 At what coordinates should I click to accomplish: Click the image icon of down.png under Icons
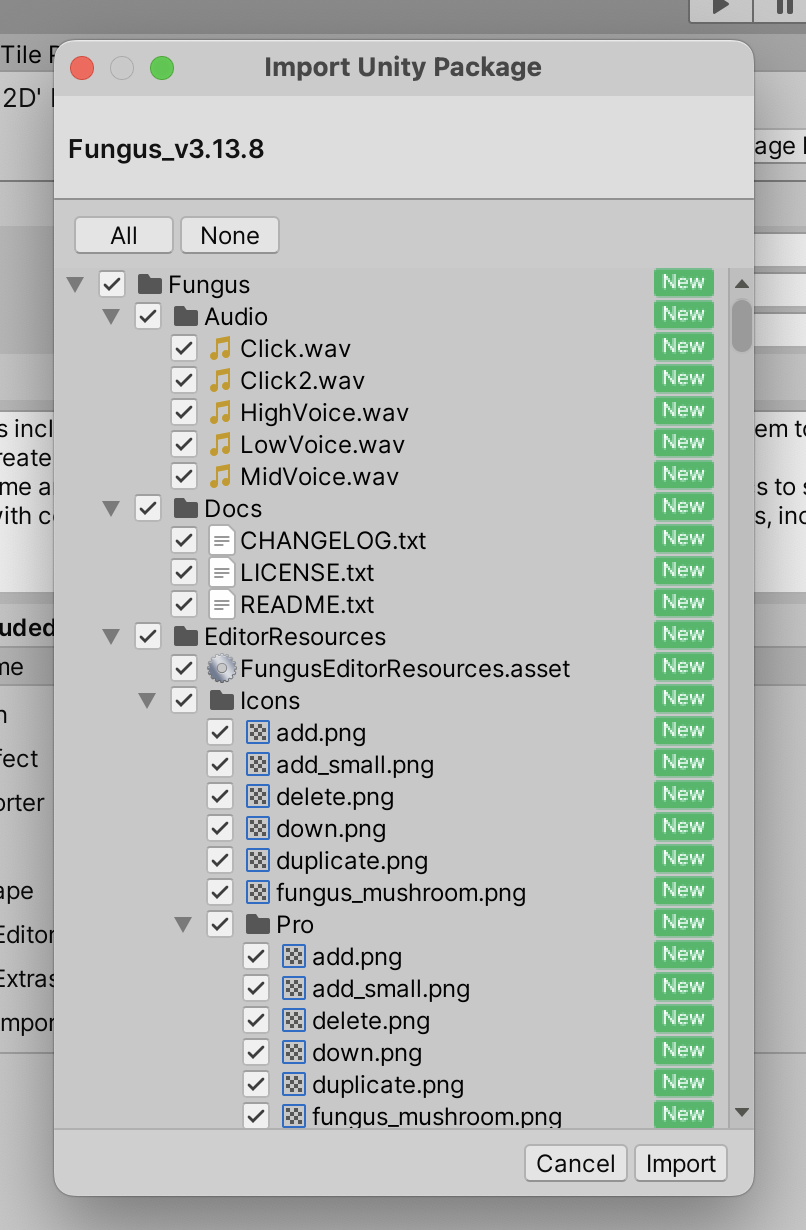point(257,829)
